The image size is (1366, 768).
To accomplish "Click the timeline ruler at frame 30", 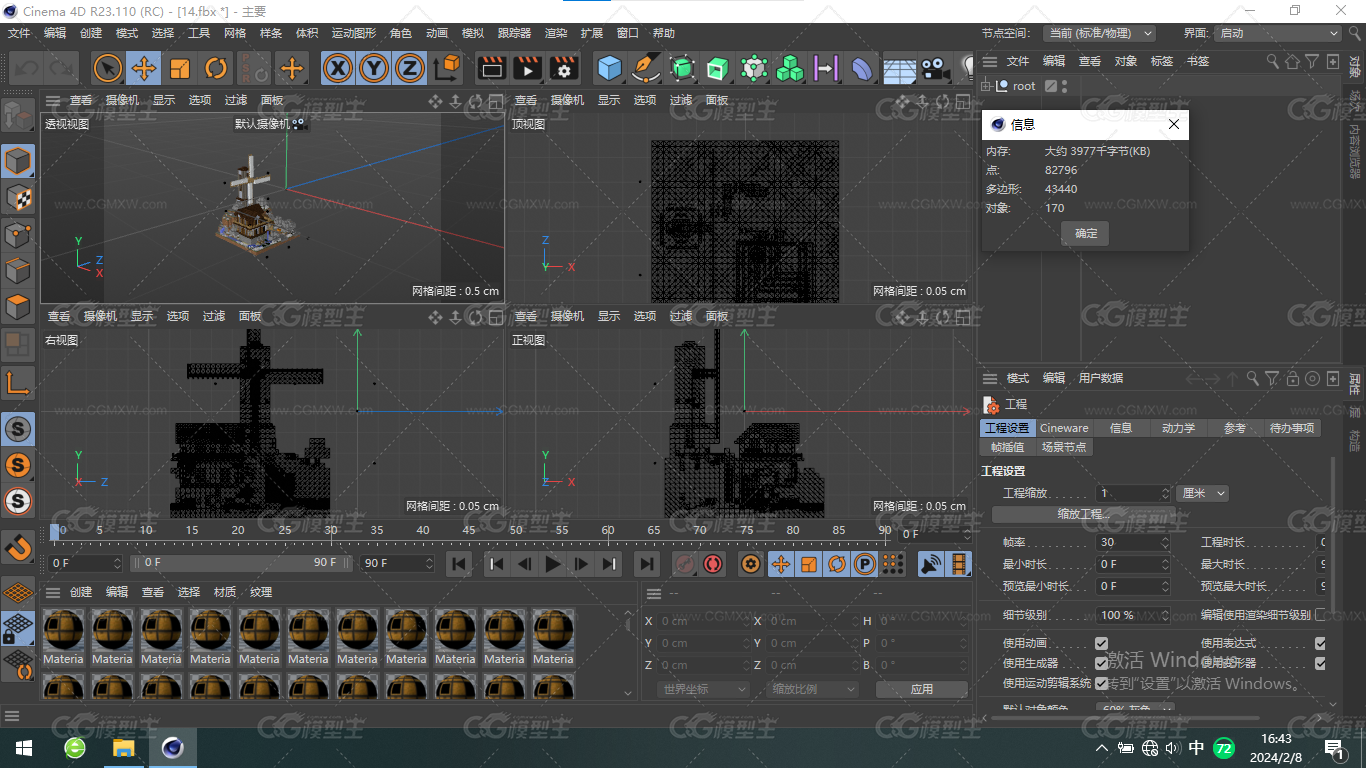I will pyautogui.click(x=331, y=530).
